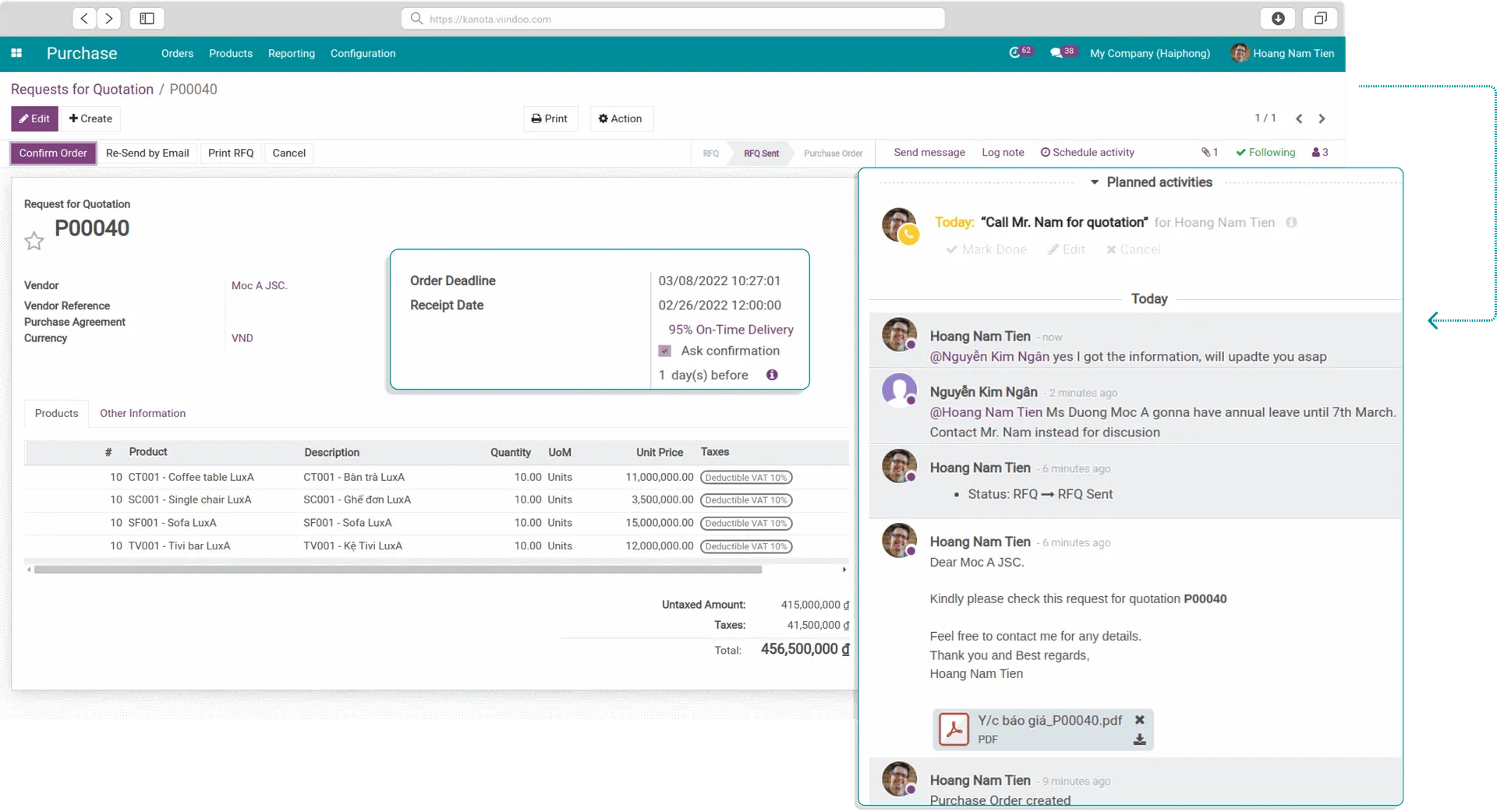Open browser tab overview icon
This screenshot has width=1497, height=812.
point(1320,18)
